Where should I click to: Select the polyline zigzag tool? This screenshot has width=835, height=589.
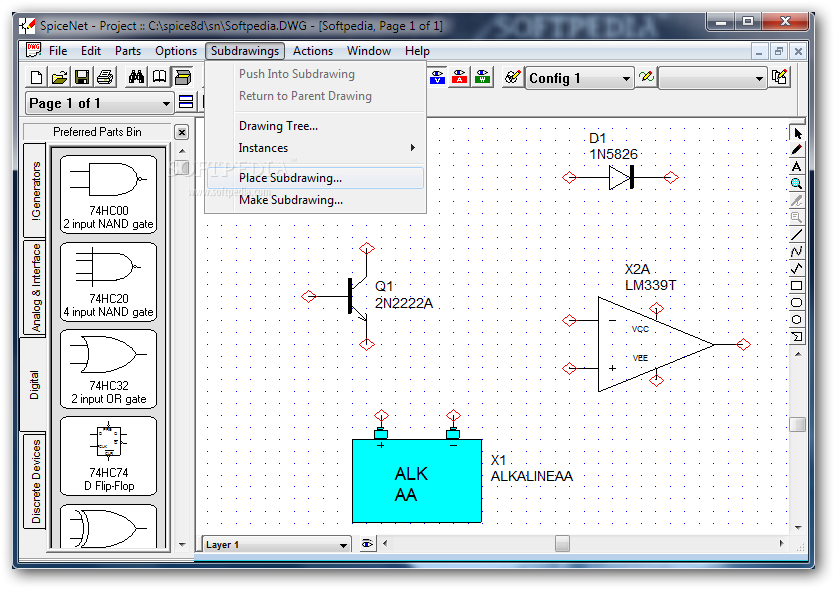click(797, 269)
